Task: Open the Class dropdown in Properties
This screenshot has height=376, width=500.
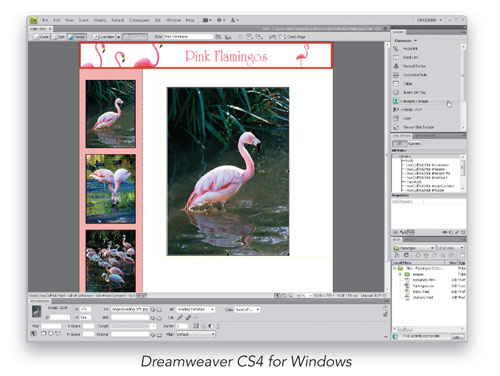Action: tap(247, 310)
